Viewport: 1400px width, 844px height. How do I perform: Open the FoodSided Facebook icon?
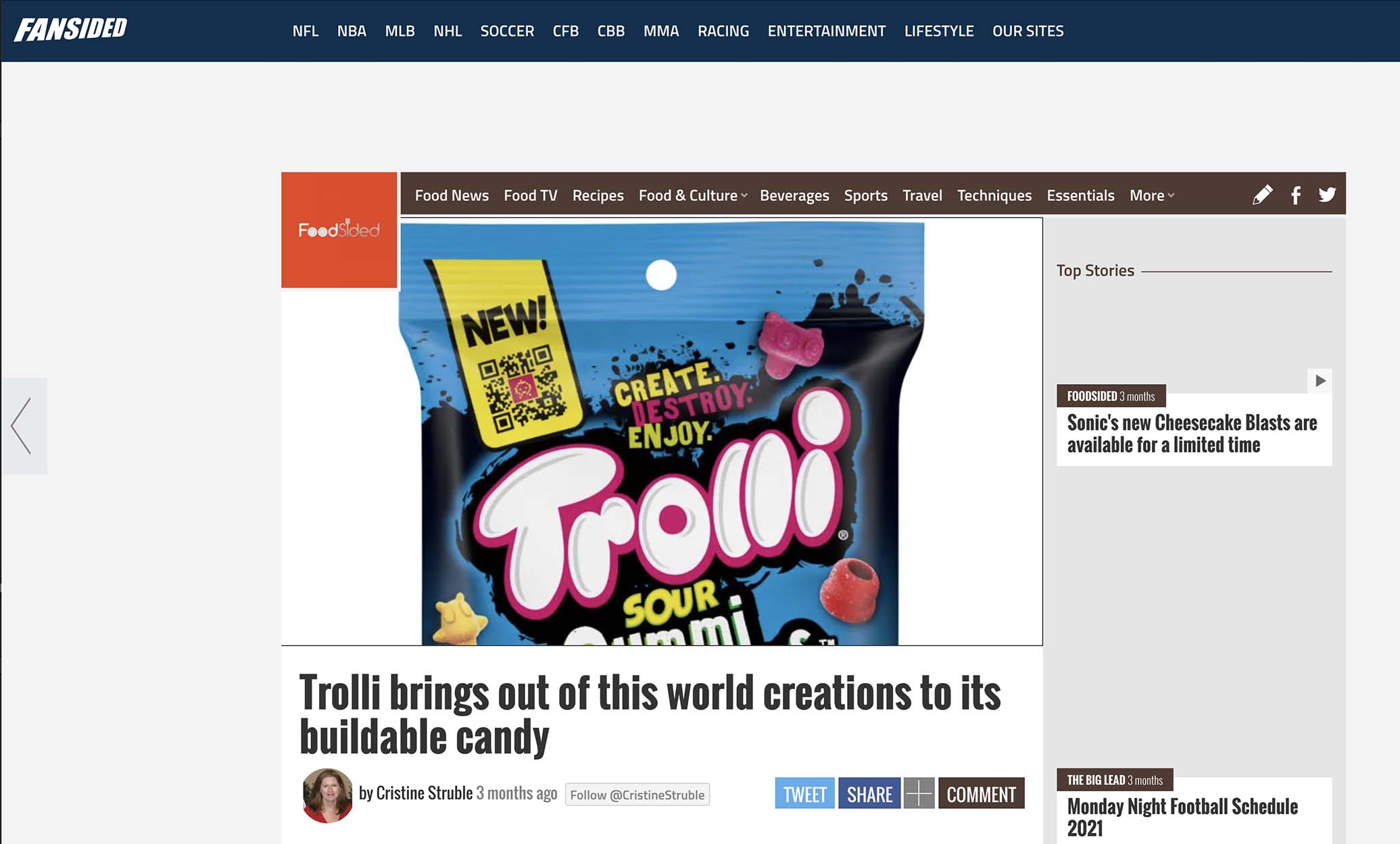[x=1295, y=195]
